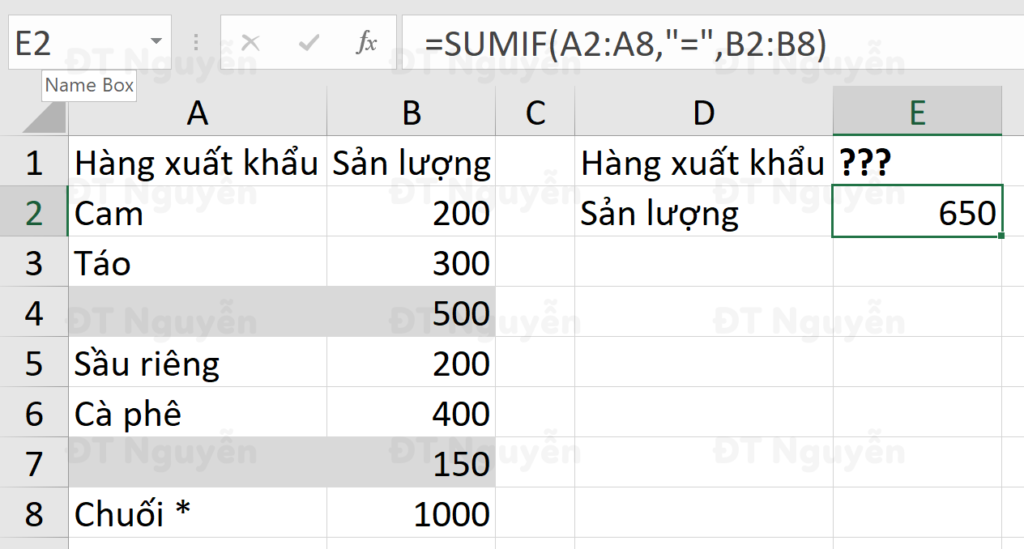Select column C header
1024x549 pixels.
point(535,113)
